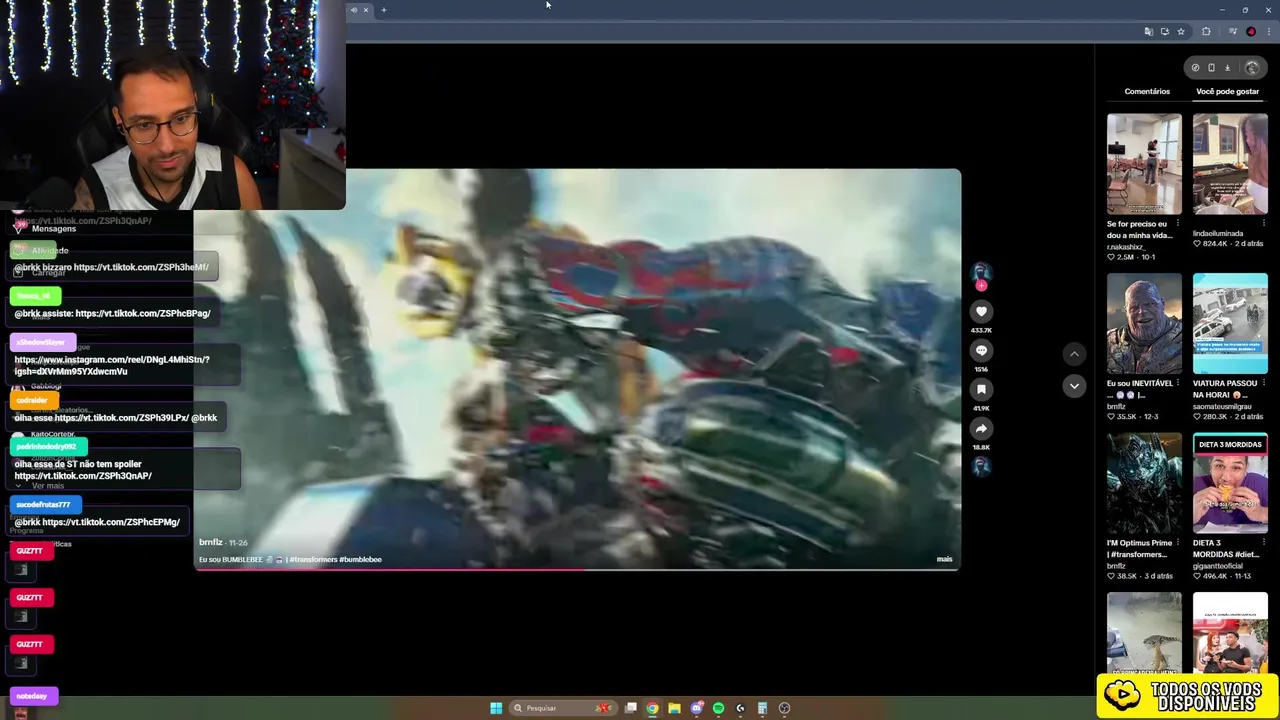This screenshot has height=720, width=1280.
Task: Open the Se for preciso eu dou thumbnail
Action: [1144, 164]
